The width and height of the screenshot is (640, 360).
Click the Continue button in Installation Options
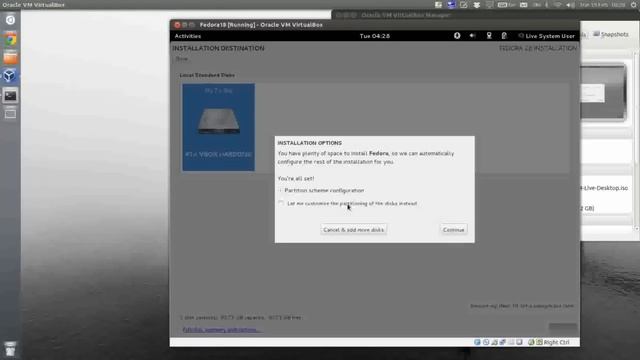(x=453, y=230)
